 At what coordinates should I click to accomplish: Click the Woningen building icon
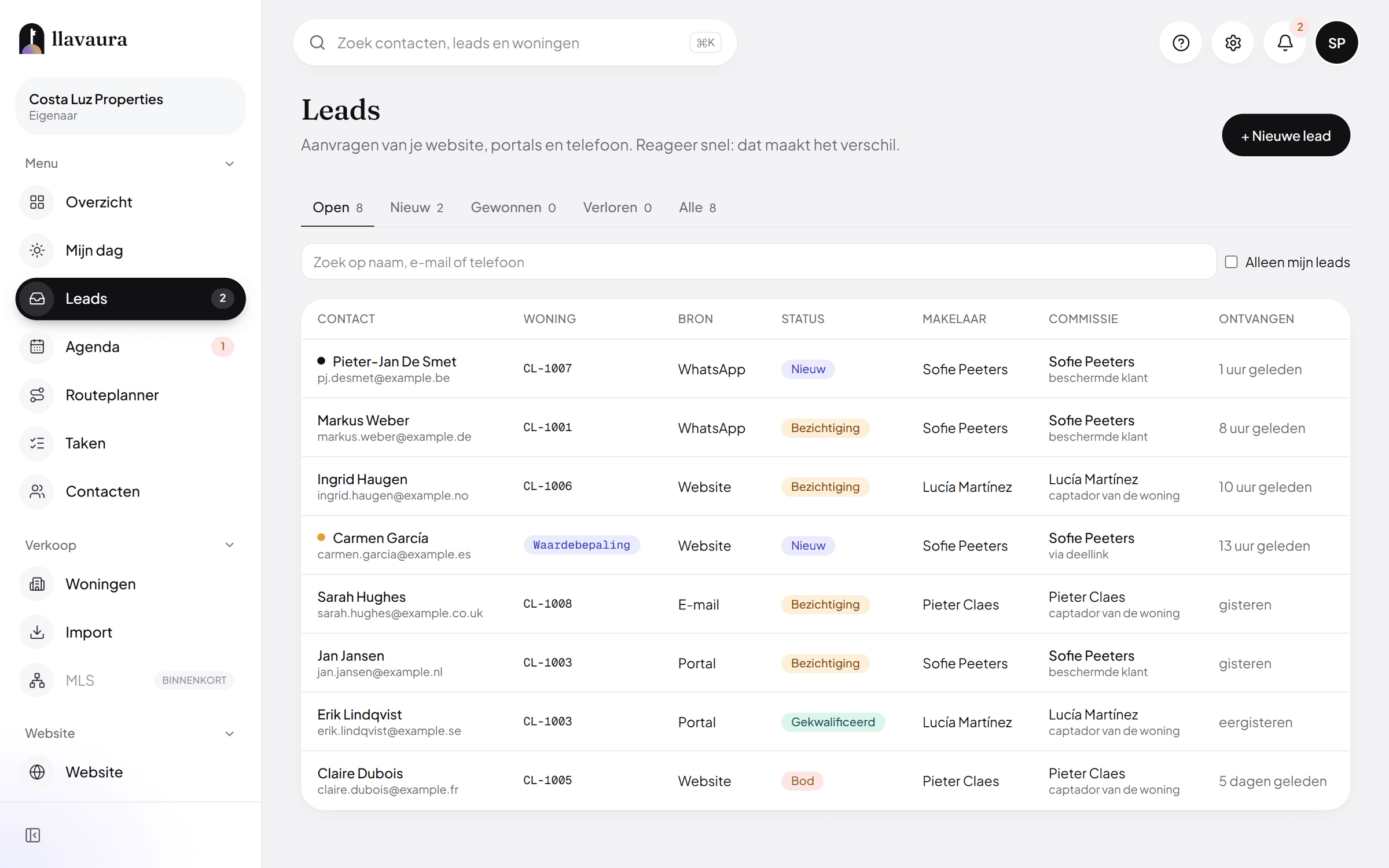point(37,584)
